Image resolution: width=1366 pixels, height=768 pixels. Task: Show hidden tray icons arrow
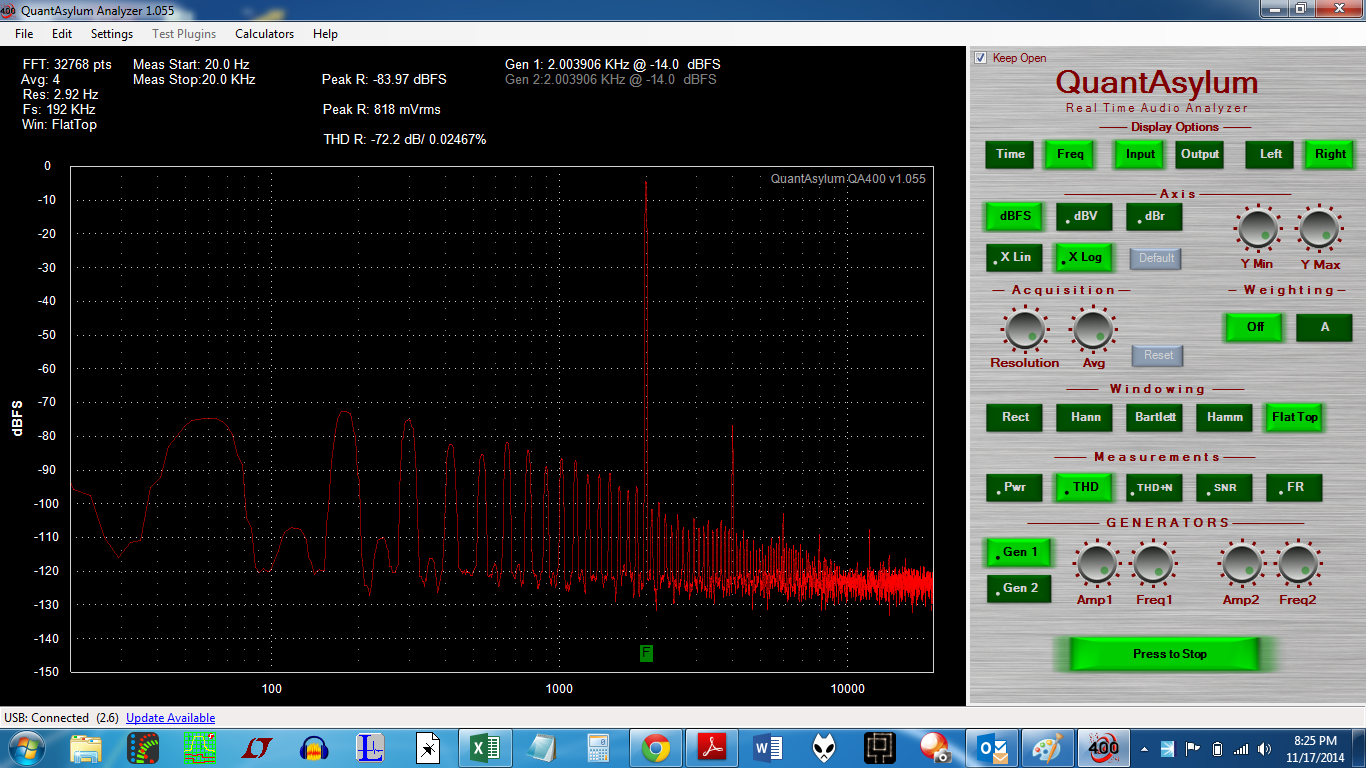(x=1144, y=749)
